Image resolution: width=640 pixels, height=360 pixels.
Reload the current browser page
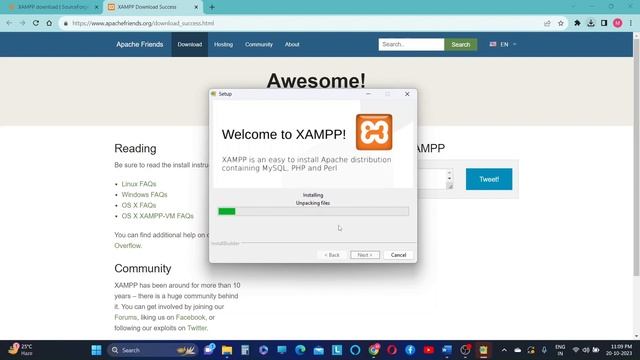pos(36,23)
